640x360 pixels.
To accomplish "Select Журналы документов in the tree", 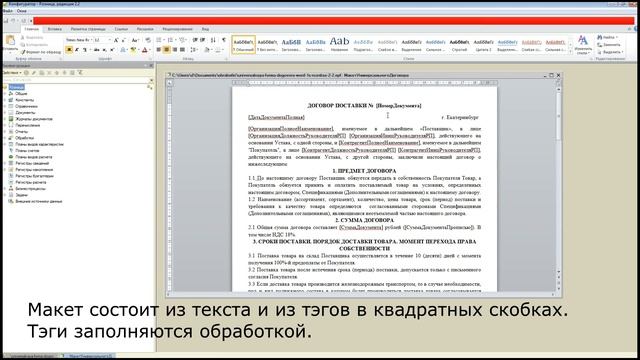I will coord(34,119).
